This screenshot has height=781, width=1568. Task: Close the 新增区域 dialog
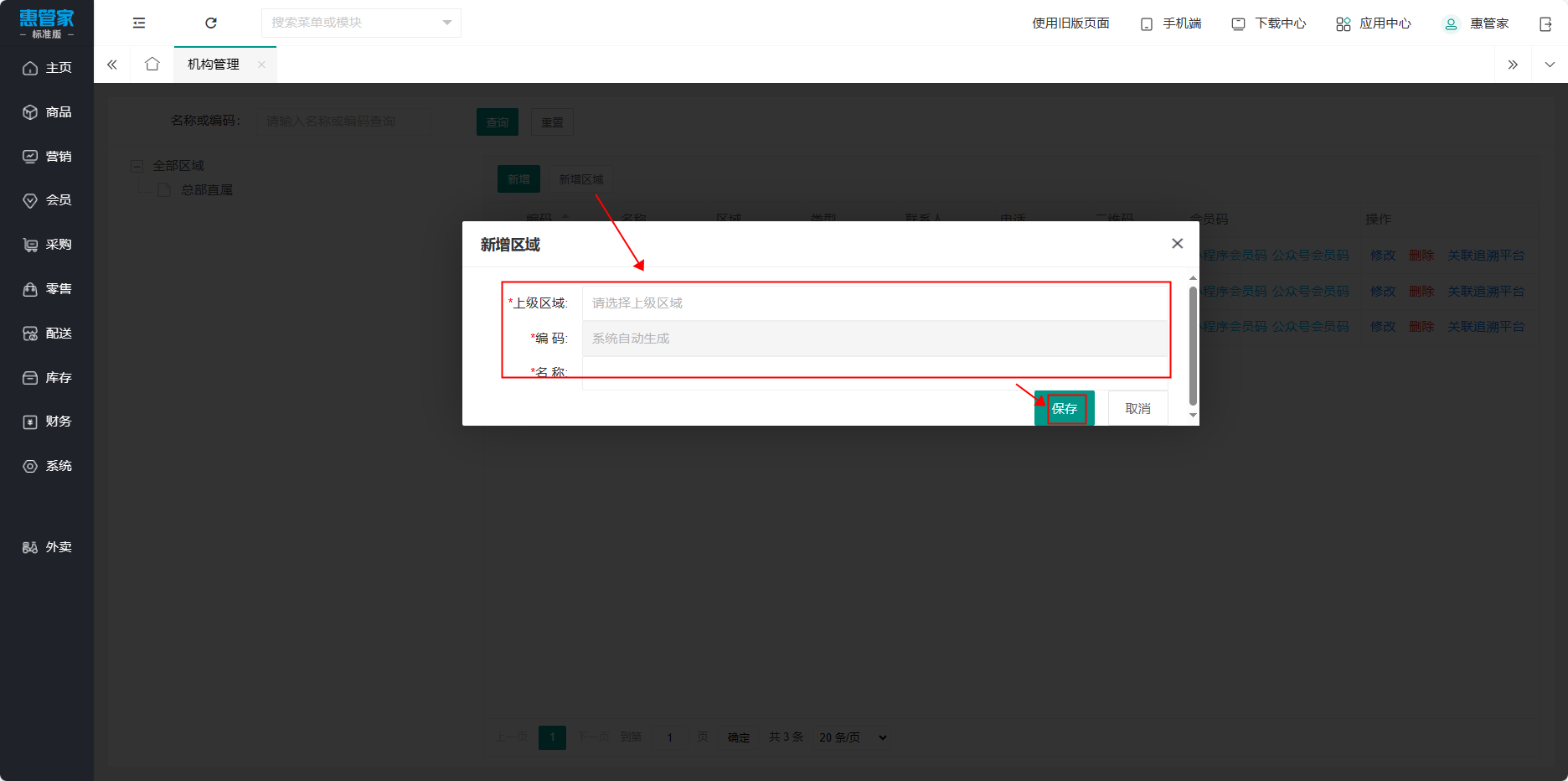pos(1177,244)
